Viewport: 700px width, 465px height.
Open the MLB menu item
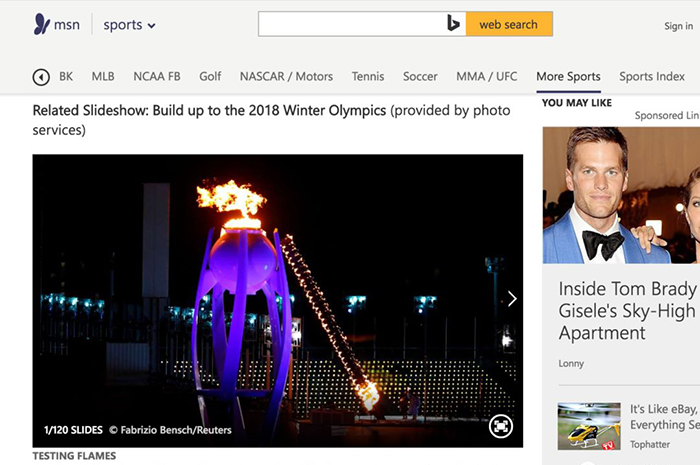coord(103,77)
